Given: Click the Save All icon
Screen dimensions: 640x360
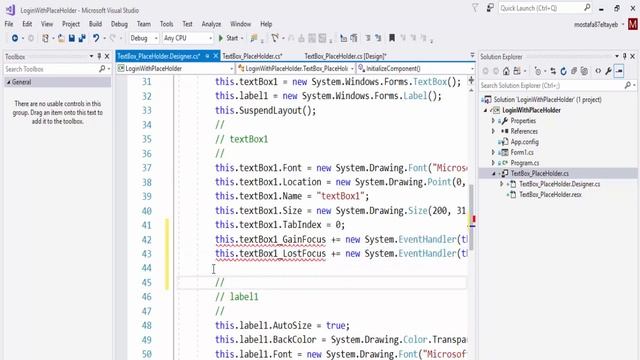Looking at the screenshot, I should [x=82, y=38].
